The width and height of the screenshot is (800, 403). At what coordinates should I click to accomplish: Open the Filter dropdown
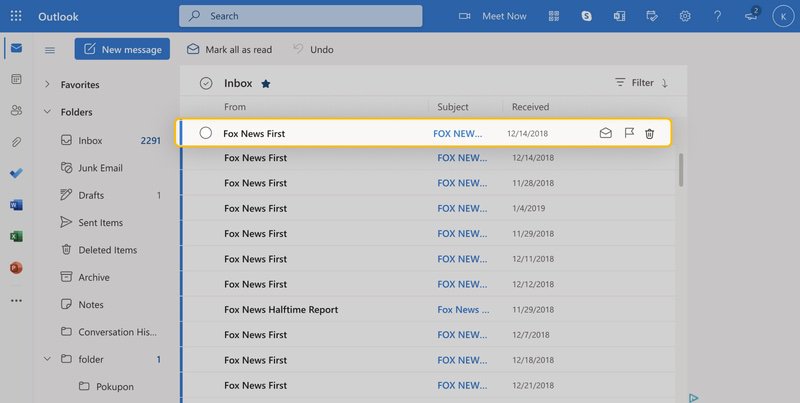[x=634, y=83]
